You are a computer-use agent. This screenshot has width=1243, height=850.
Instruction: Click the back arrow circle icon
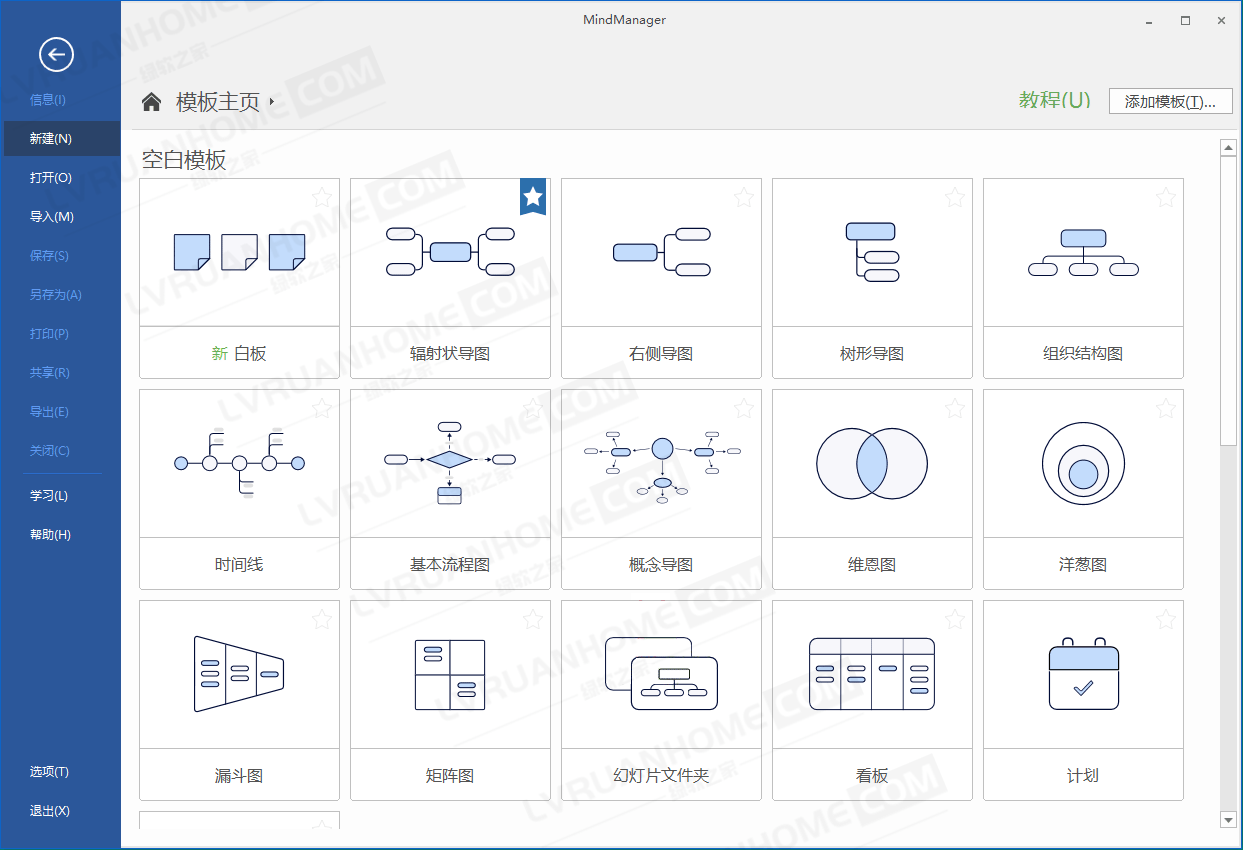(56, 54)
